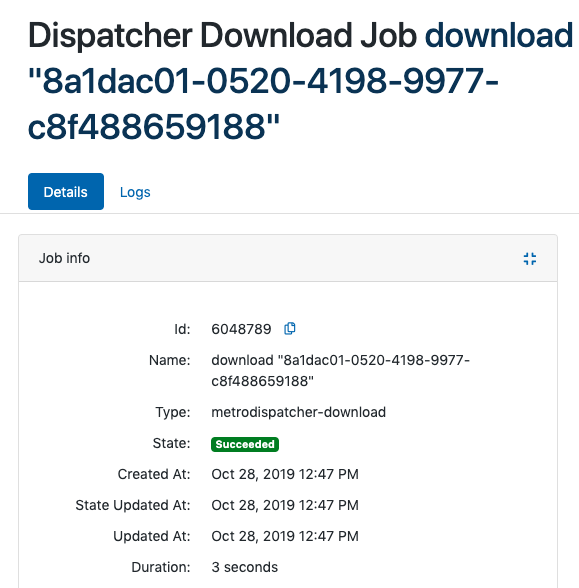Click the State Updated At: field label
Viewport: 579px width, 588px height.
[x=133, y=505]
